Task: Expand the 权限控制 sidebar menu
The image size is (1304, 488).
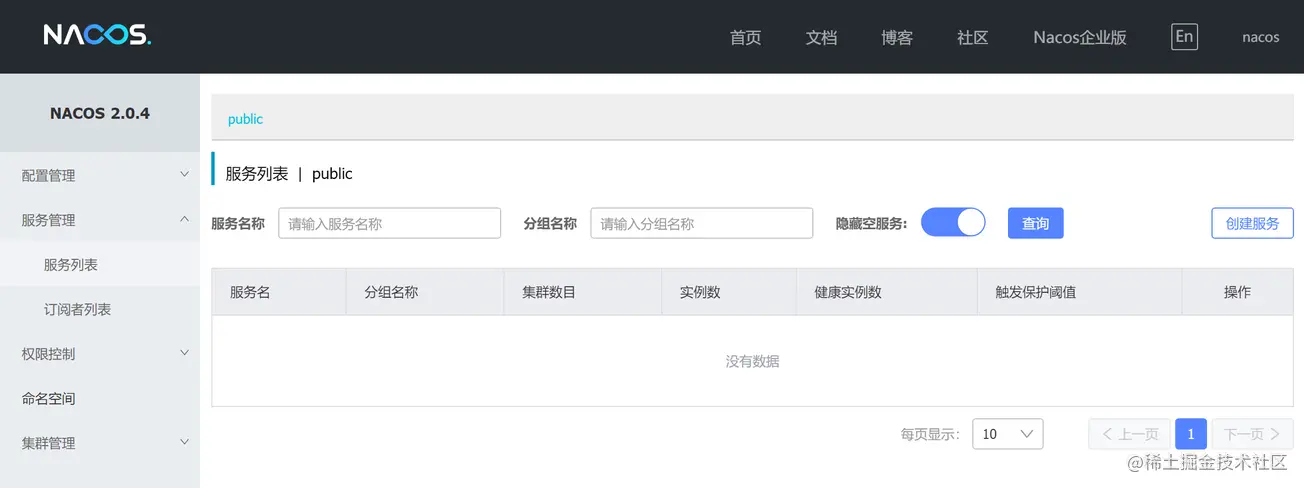Action: (x=100, y=353)
